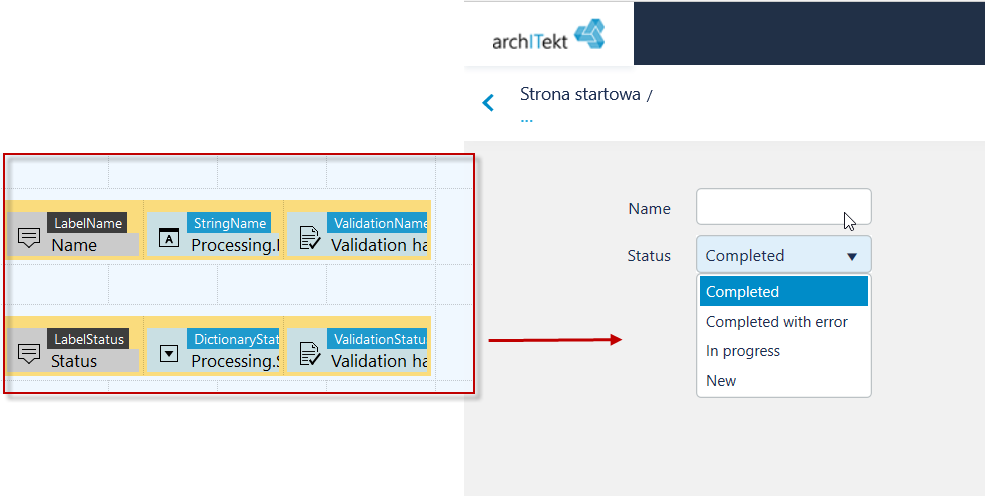Focus the Name input field

click(783, 206)
